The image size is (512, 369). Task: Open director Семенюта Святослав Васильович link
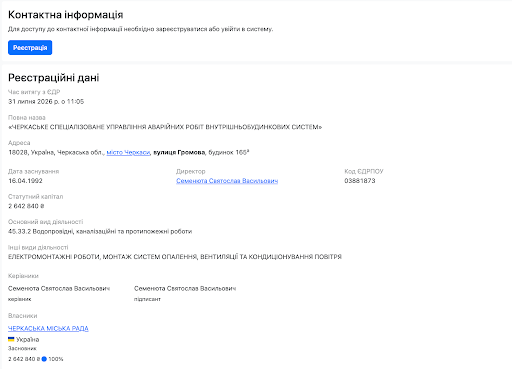pos(227,181)
